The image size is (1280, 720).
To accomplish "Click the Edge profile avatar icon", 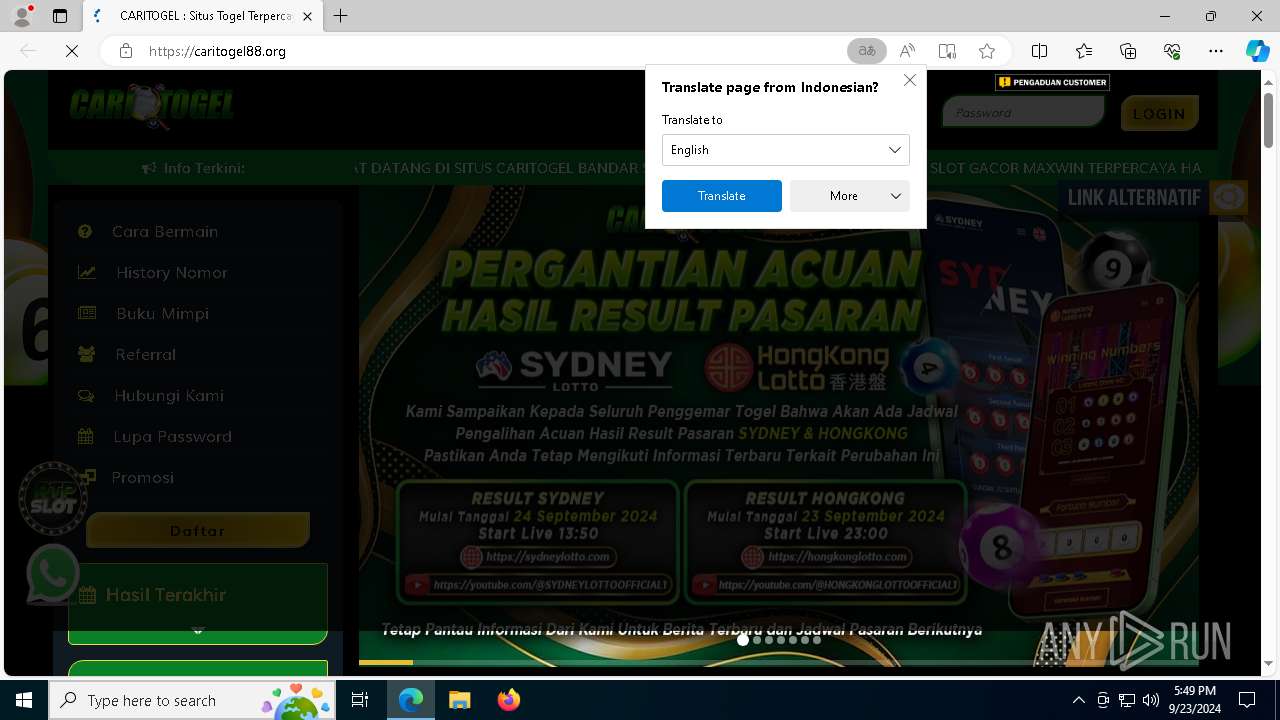I will click(x=21, y=16).
